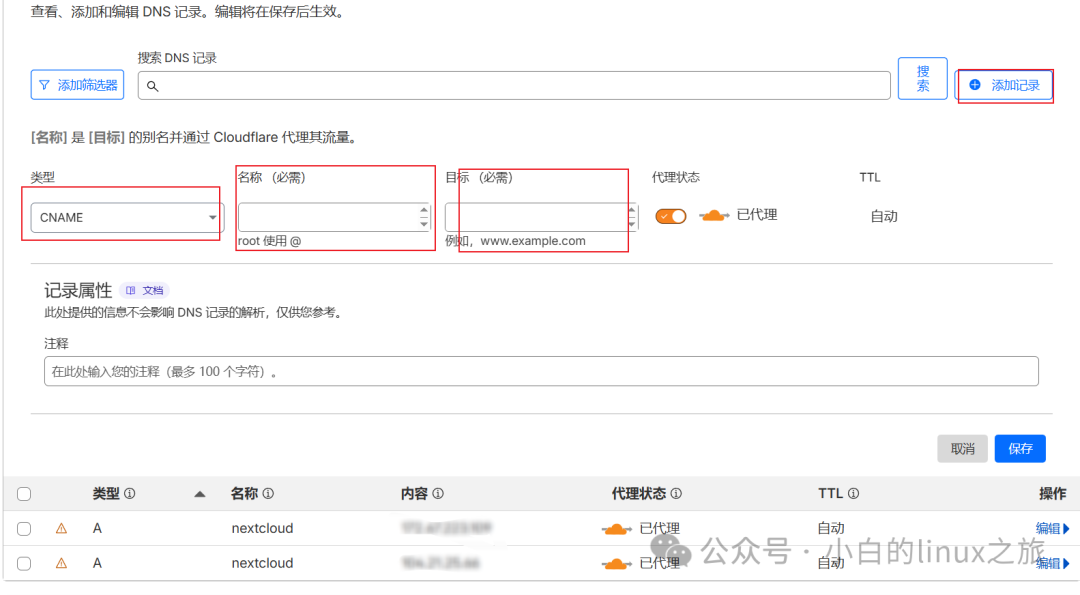Open the 文档 link beside 记录属性
The height and width of the screenshot is (595, 1080).
[x=145, y=291]
